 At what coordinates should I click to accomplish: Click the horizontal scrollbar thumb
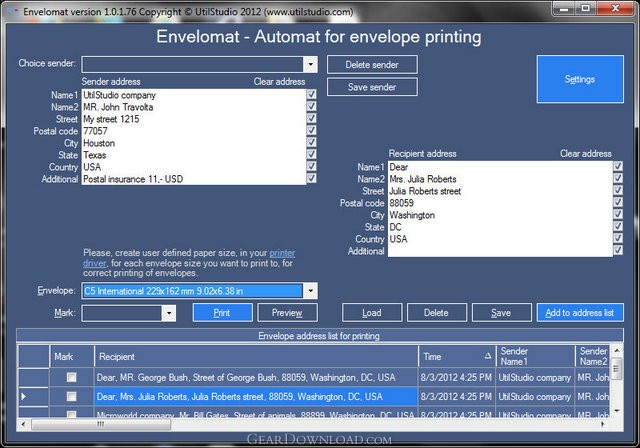101,424
